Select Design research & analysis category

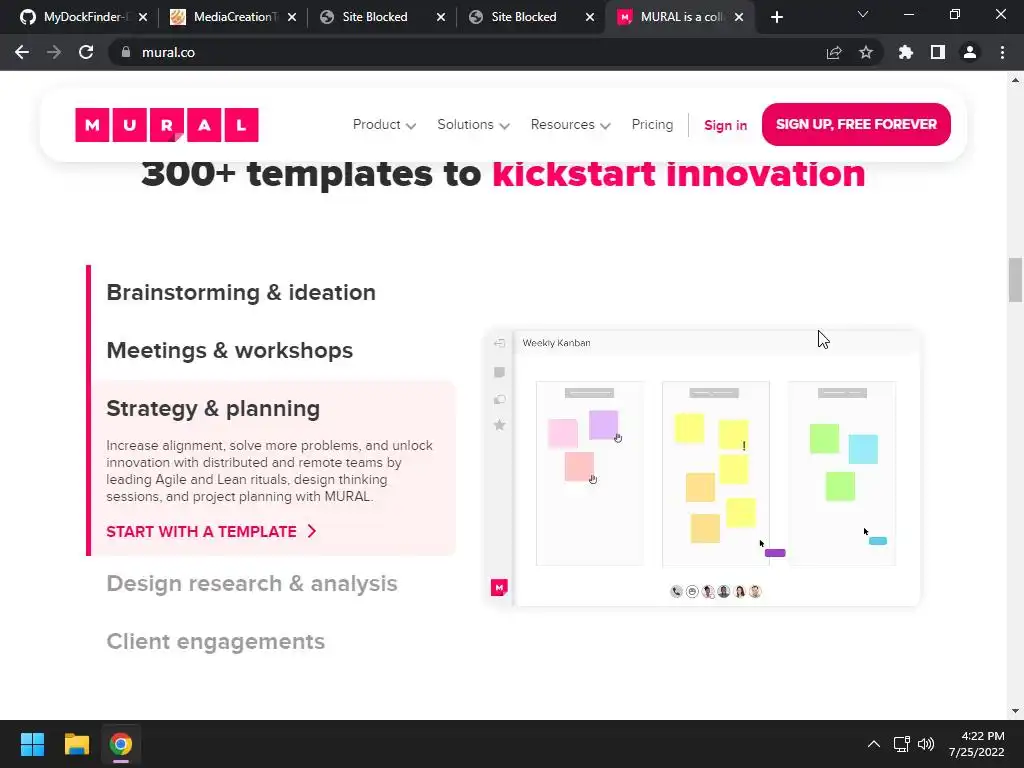pyautogui.click(x=251, y=584)
